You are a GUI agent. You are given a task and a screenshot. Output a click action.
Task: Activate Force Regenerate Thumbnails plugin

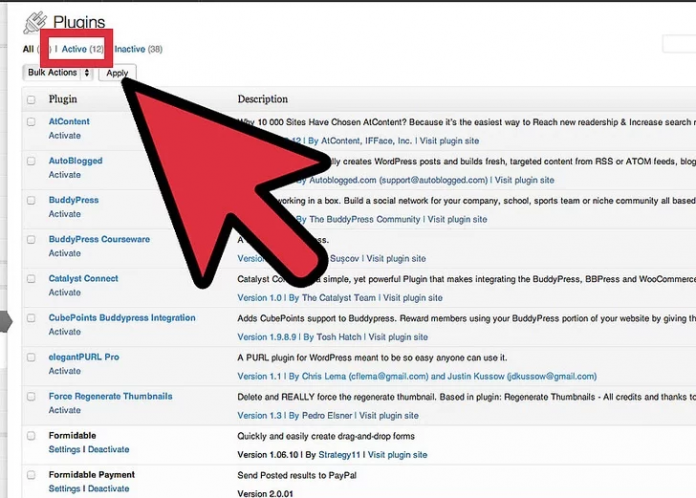pyautogui.click(x=65, y=410)
